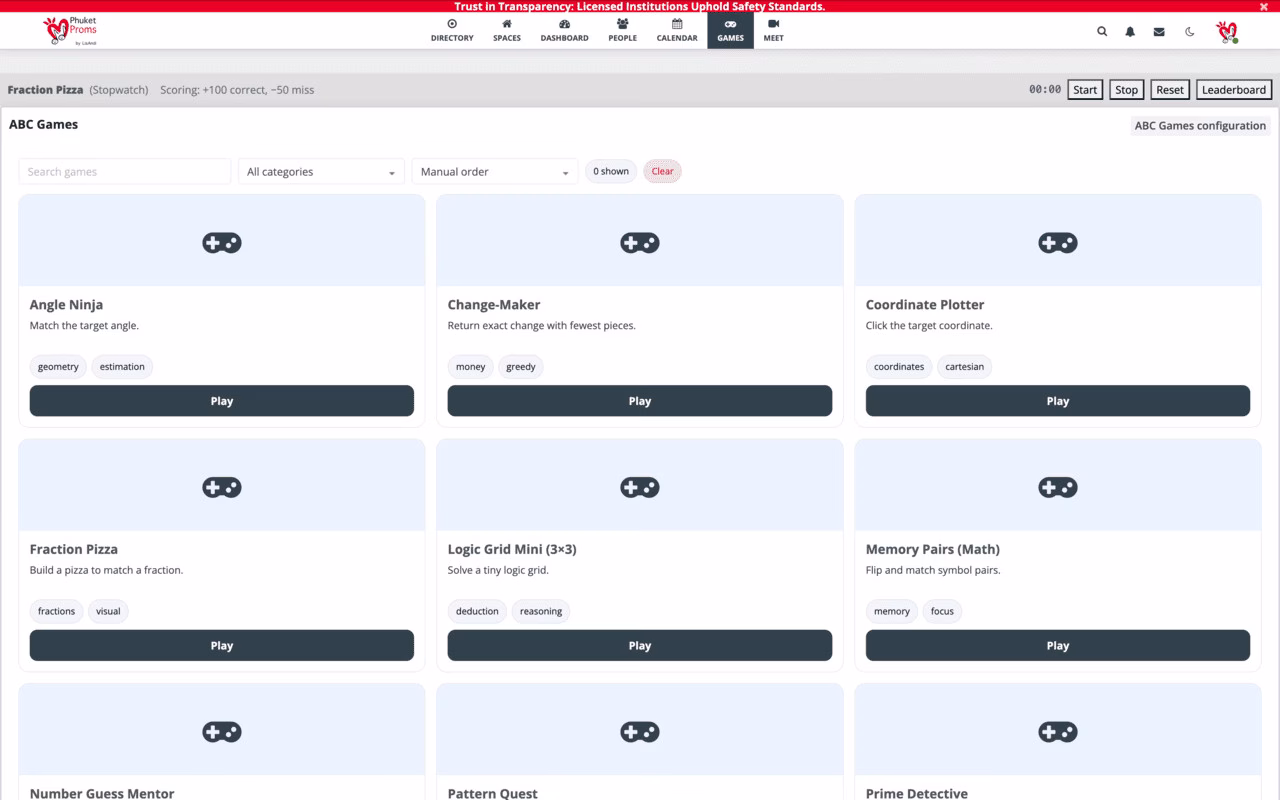Dismiss the red announcement banner
This screenshot has width=1280, height=800.
(x=1263, y=6)
